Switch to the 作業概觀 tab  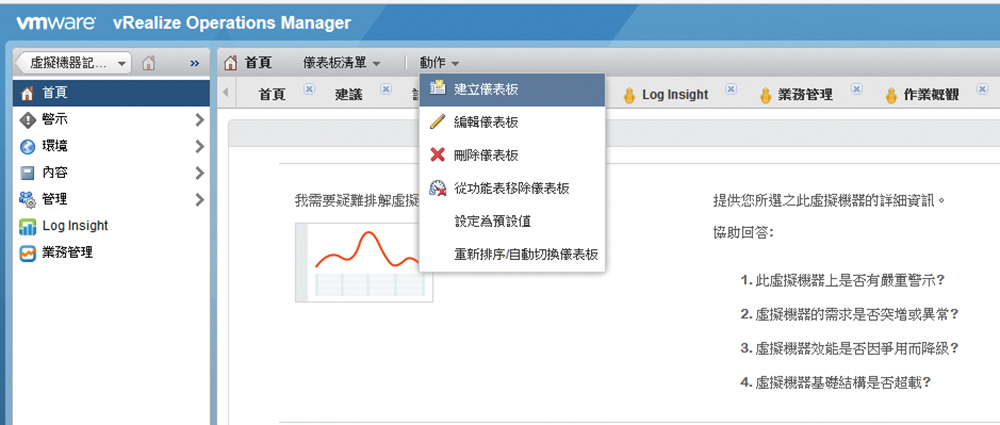(x=930, y=95)
